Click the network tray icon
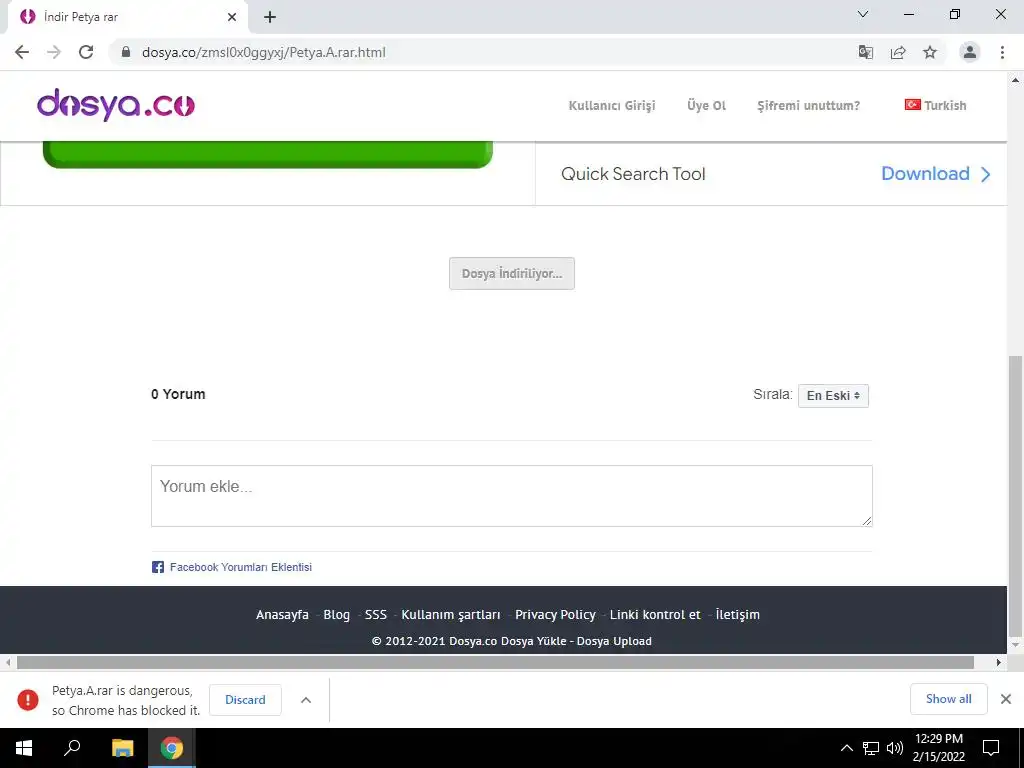 click(x=871, y=748)
